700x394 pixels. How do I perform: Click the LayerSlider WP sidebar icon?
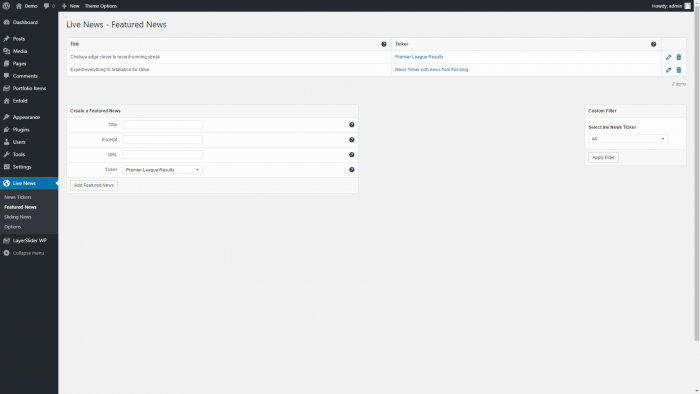(6, 241)
